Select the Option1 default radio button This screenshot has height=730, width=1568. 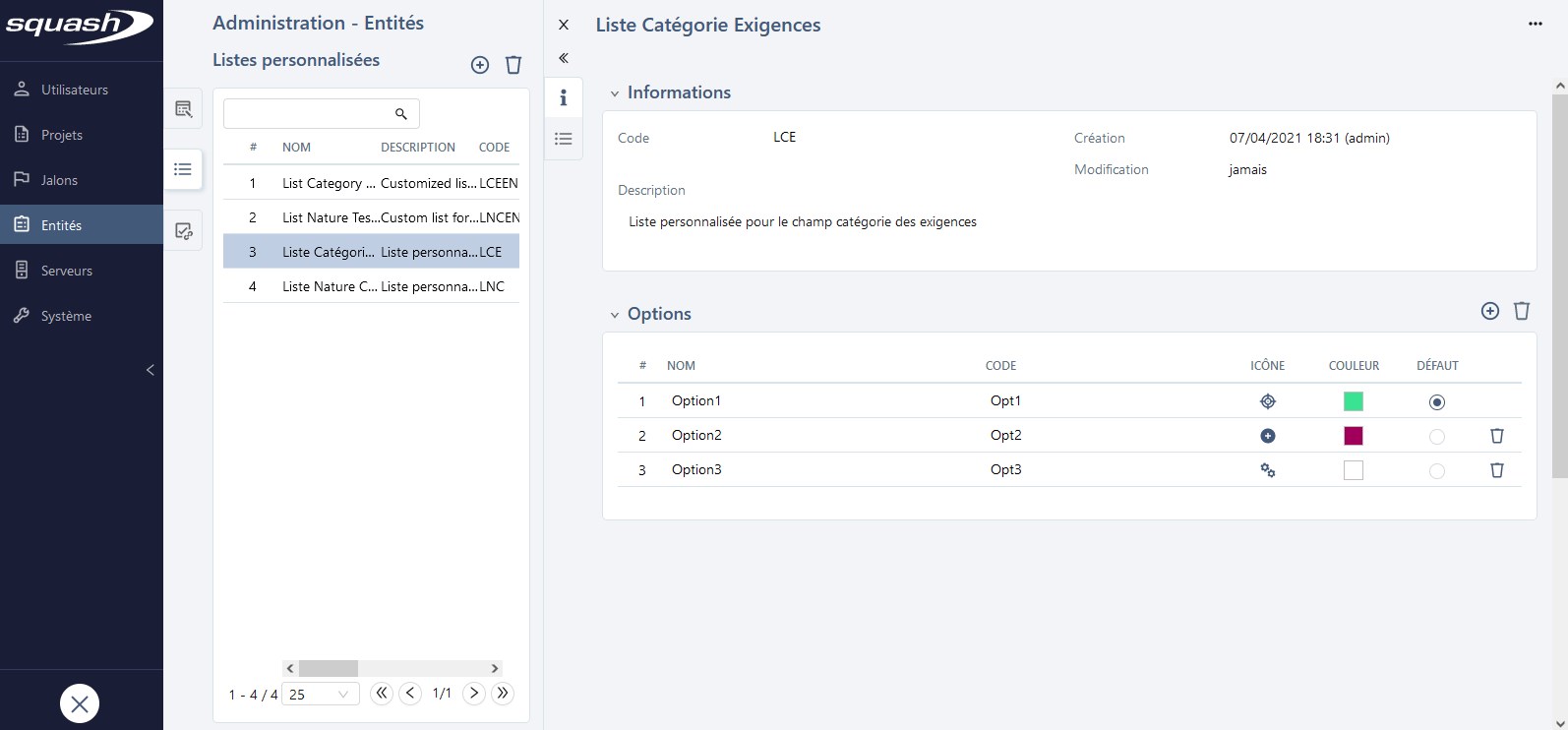click(x=1437, y=402)
